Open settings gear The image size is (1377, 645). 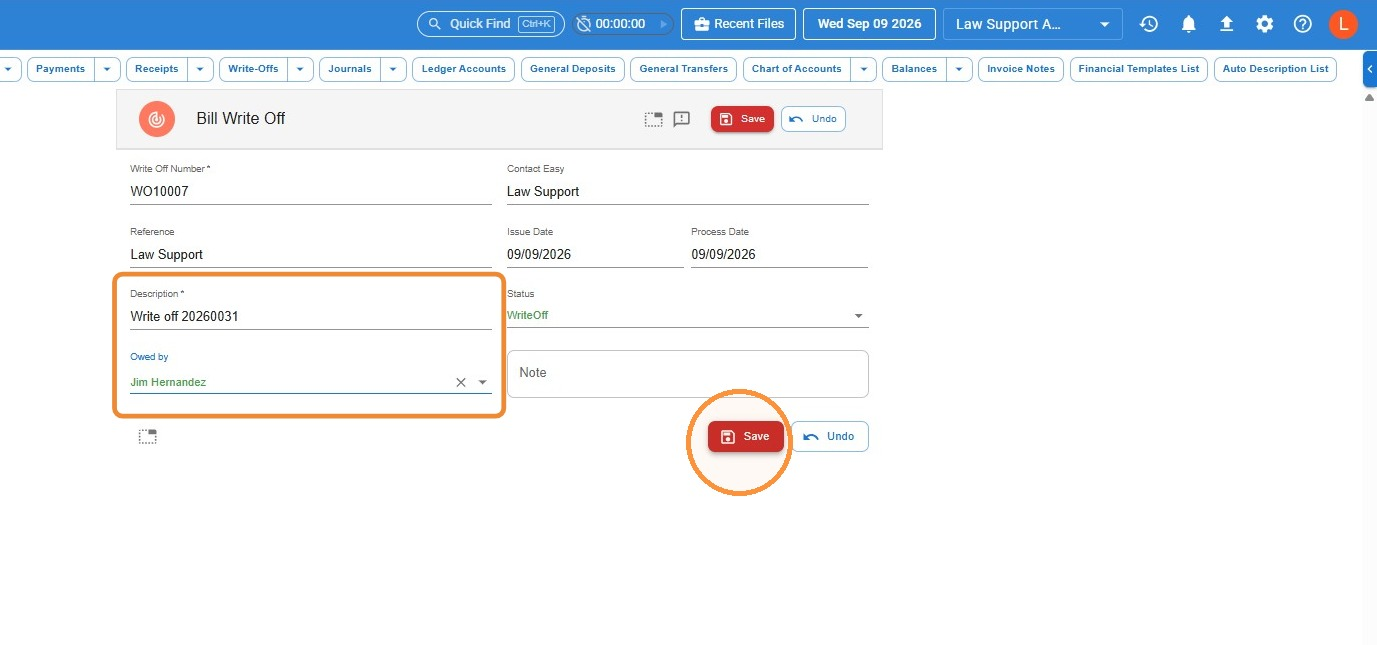coord(1265,24)
